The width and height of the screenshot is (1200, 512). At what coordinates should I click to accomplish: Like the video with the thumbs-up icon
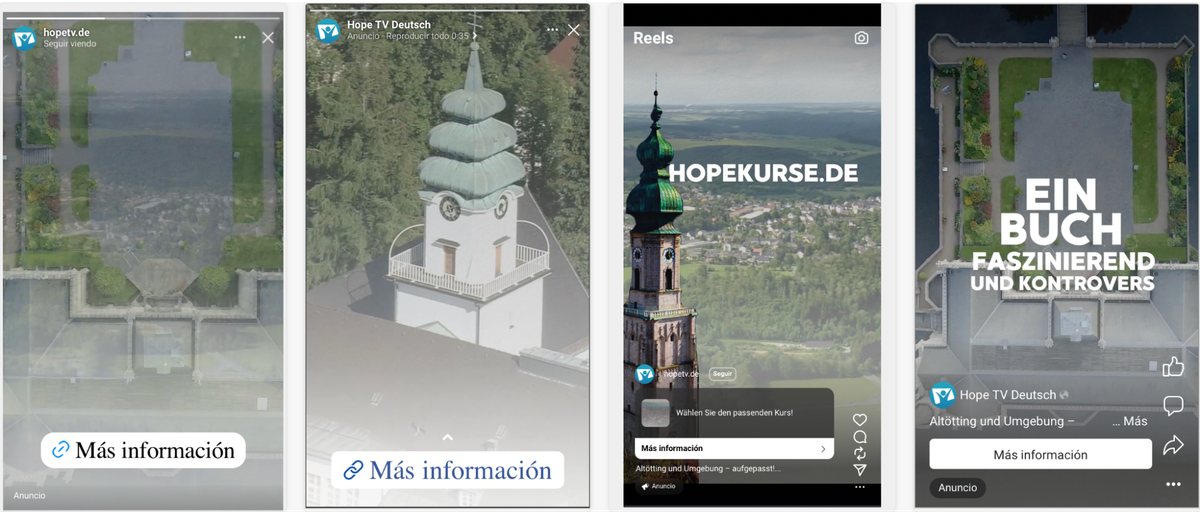pos(1173,366)
